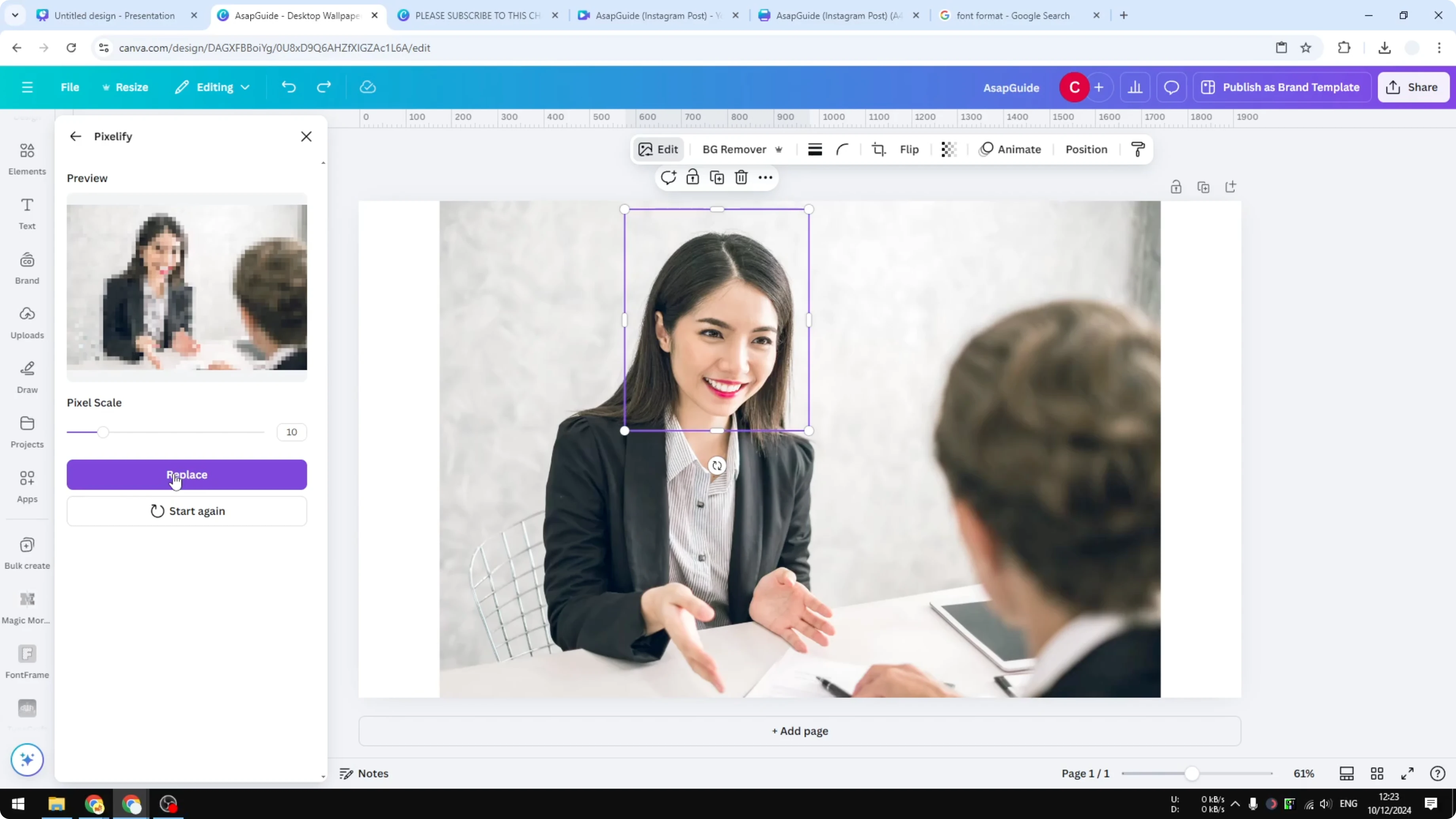Screen dimensions: 1456x819
Task: Open transparency settings for the image
Action: [x=948, y=149]
